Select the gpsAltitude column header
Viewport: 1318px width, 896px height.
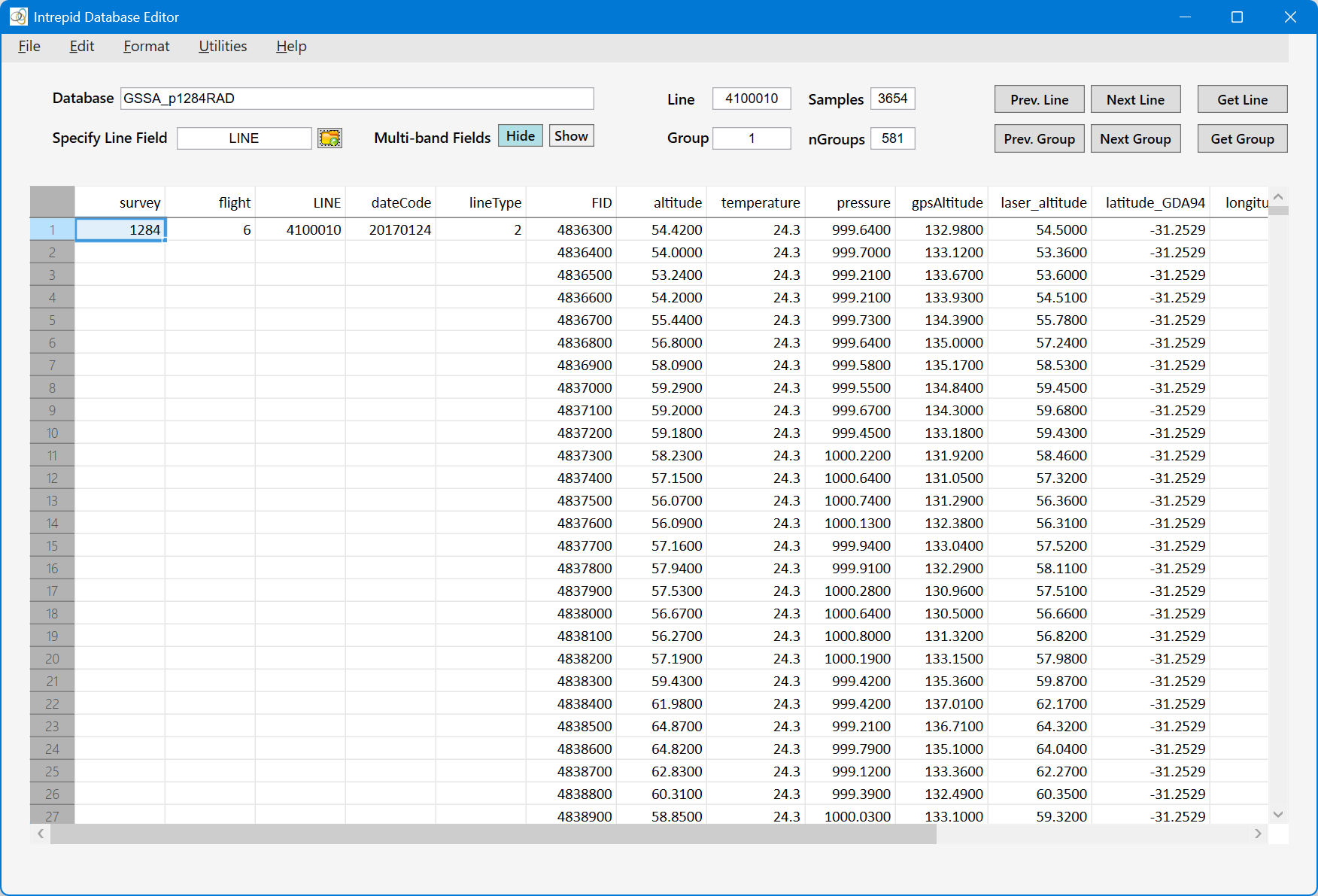[x=942, y=202]
